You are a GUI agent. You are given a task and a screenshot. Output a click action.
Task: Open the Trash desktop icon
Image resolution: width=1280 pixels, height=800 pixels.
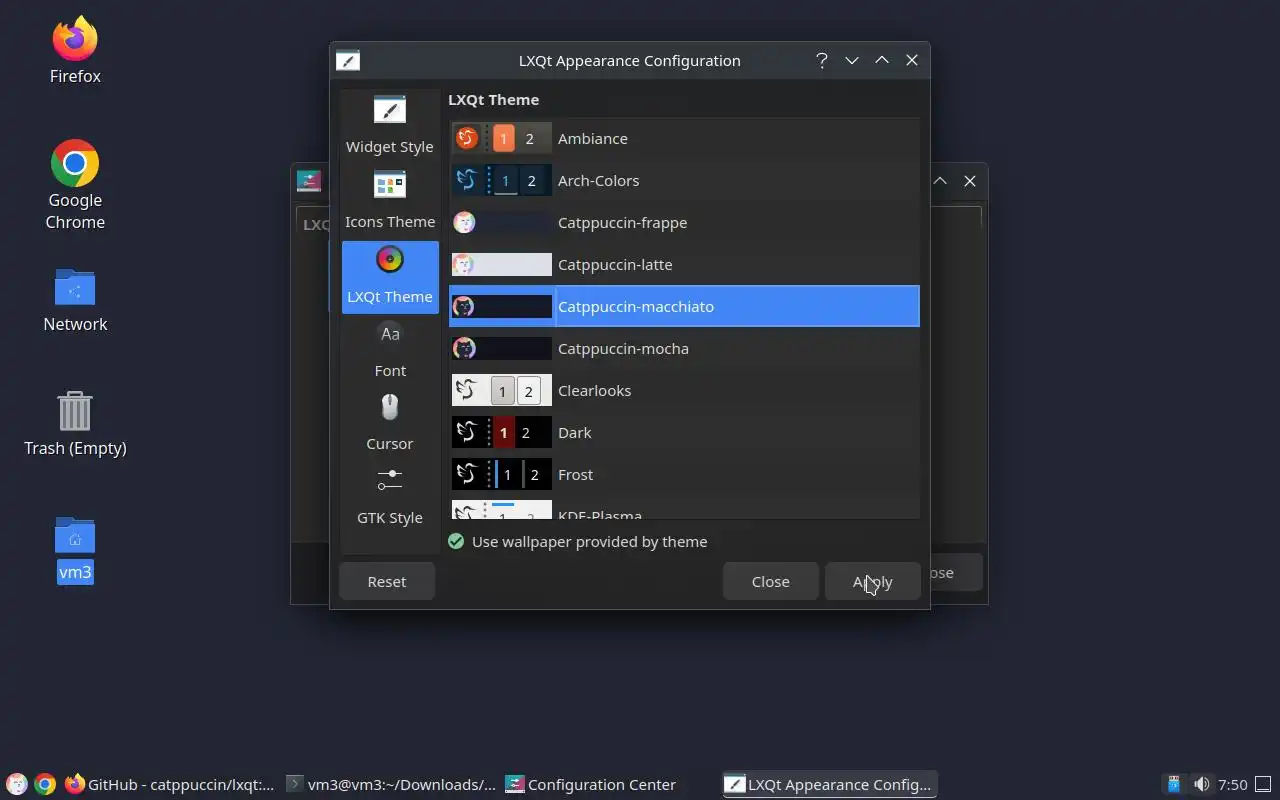(75, 424)
